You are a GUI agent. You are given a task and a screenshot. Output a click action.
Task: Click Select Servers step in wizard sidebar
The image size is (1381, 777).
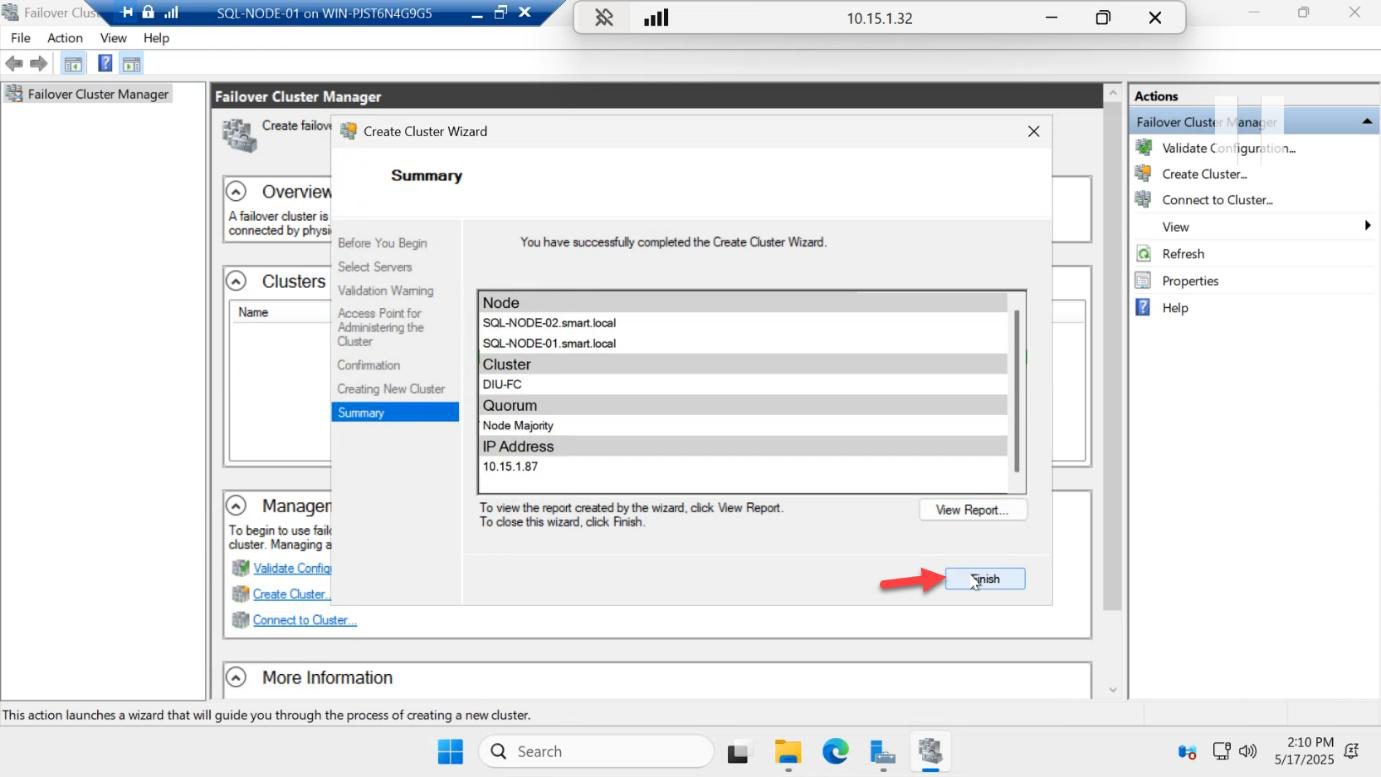coord(374,267)
